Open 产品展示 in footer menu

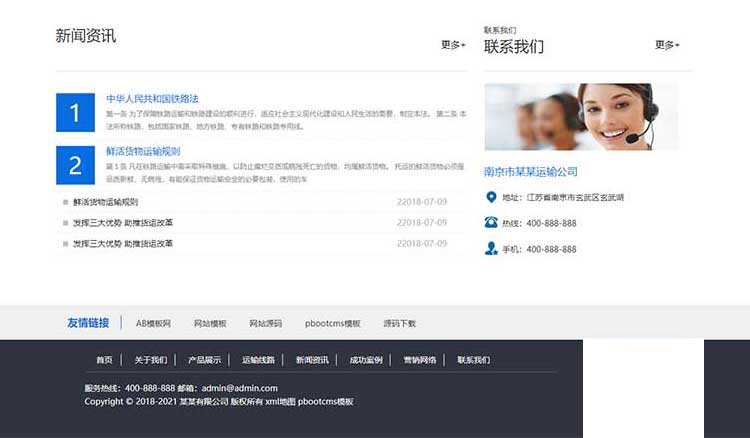pos(204,360)
